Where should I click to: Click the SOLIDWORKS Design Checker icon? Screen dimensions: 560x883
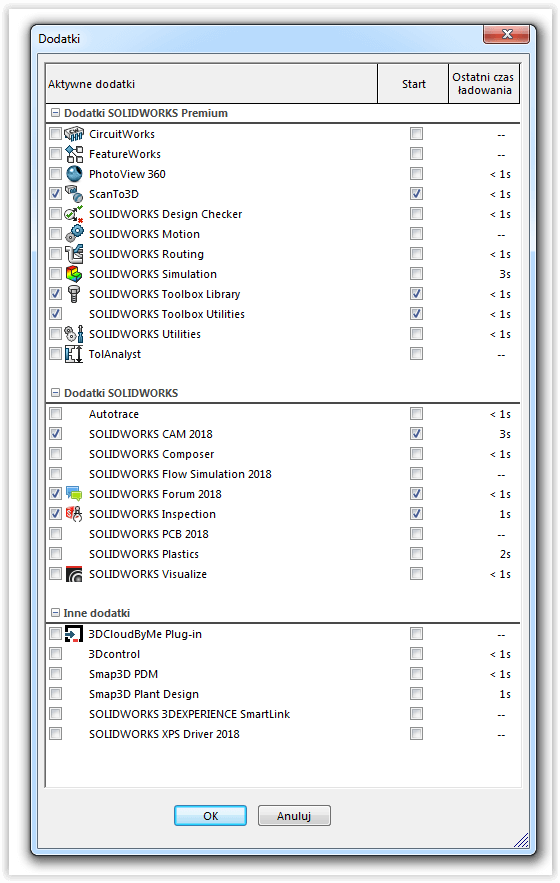point(74,214)
